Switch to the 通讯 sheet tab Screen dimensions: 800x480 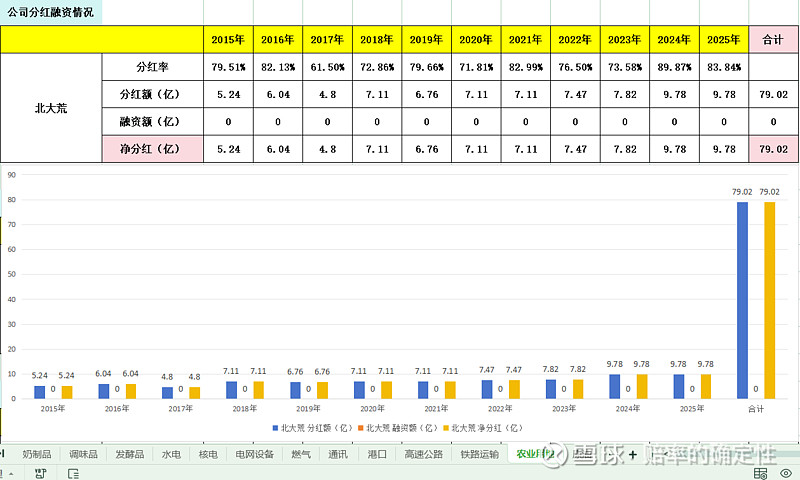(338, 454)
